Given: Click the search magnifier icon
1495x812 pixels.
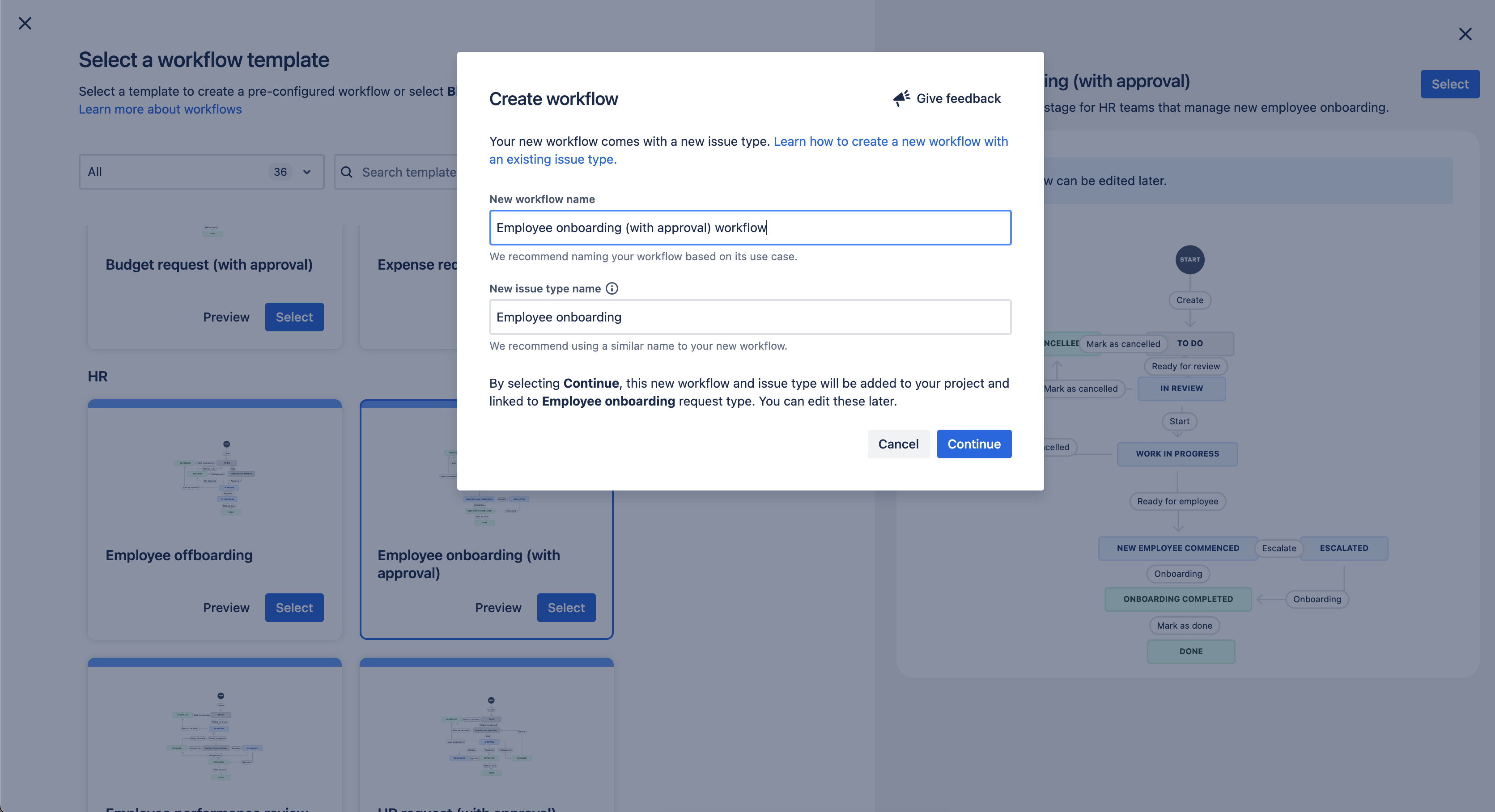Looking at the screenshot, I should [x=347, y=172].
